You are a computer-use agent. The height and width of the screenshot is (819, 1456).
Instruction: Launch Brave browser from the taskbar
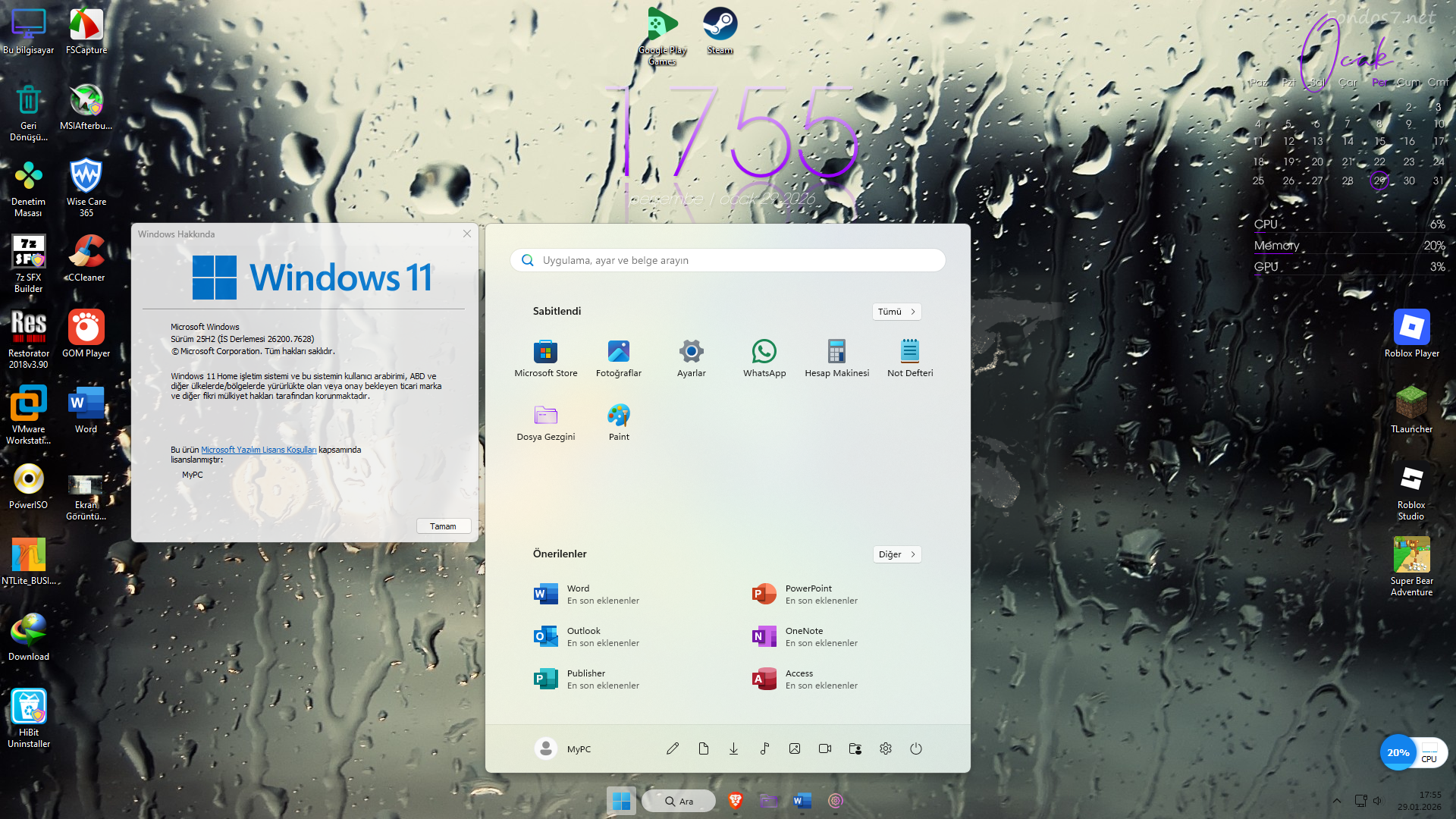pos(735,801)
